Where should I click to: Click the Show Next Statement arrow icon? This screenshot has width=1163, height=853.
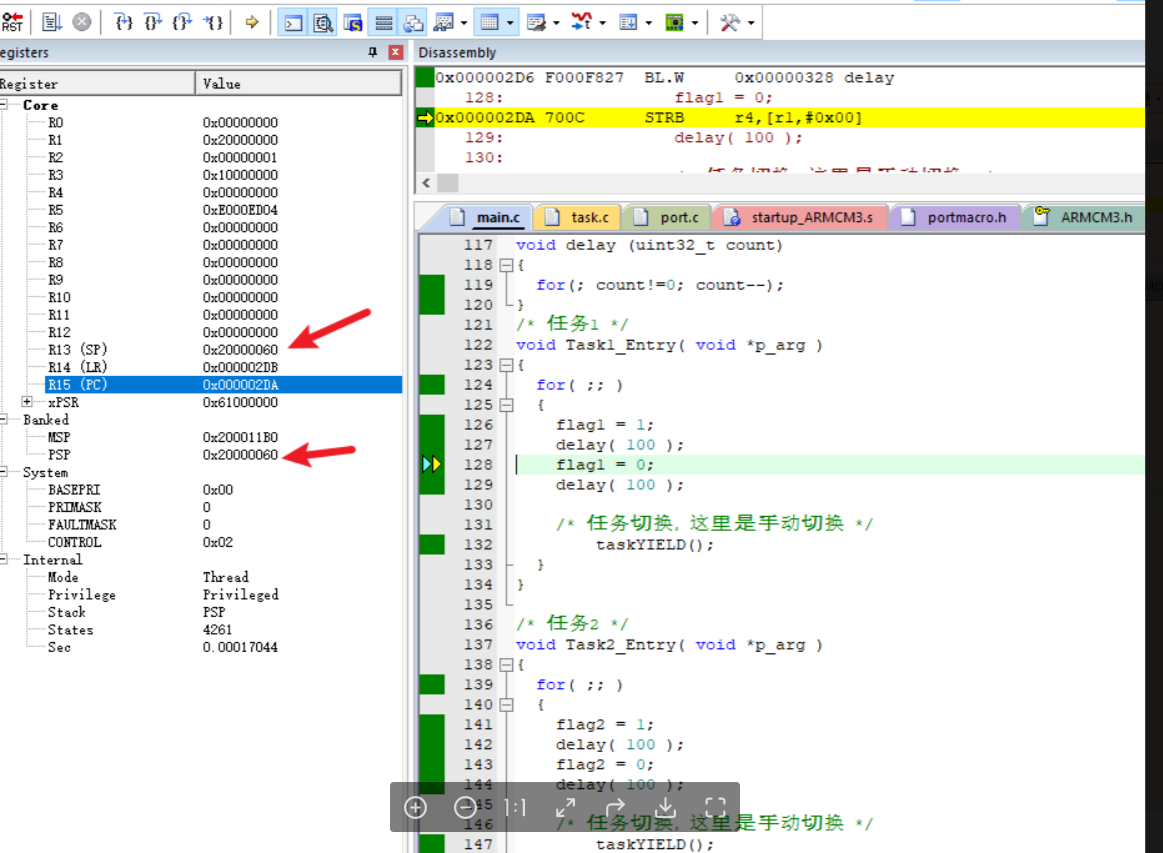(252, 22)
